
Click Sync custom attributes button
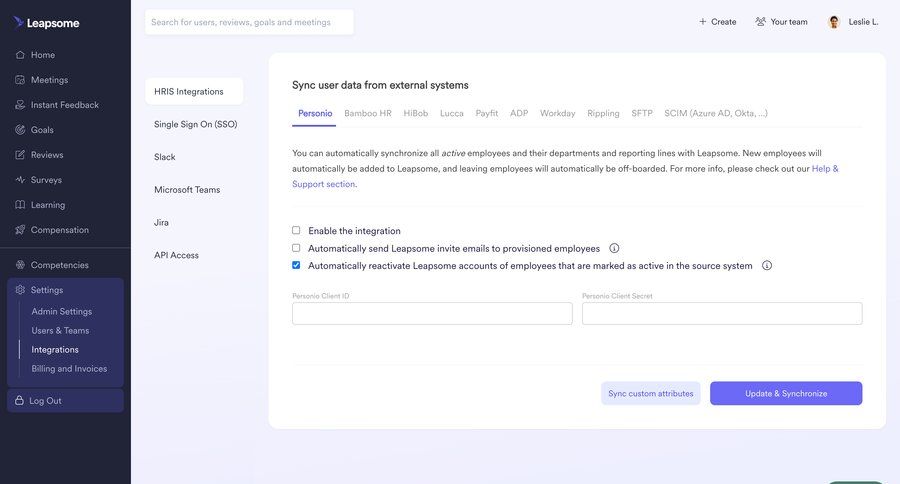tap(651, 393)
